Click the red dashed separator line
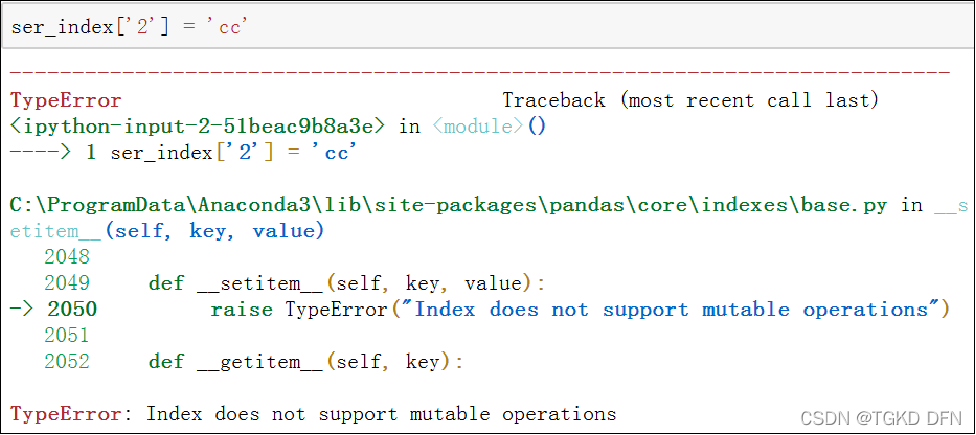 click(480, 73)
